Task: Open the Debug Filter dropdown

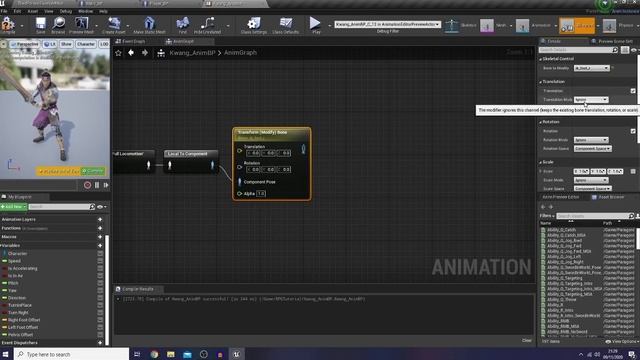Action: point(387,24)
